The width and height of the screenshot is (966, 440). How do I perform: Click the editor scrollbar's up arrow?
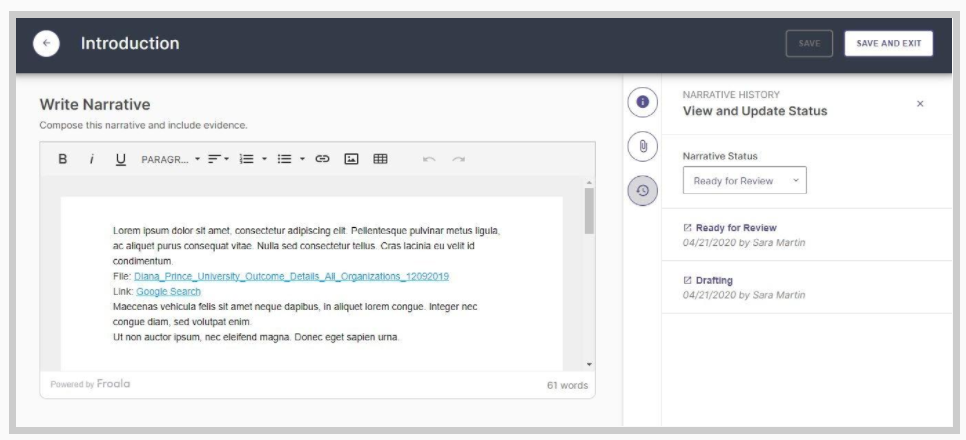(589, 182)
